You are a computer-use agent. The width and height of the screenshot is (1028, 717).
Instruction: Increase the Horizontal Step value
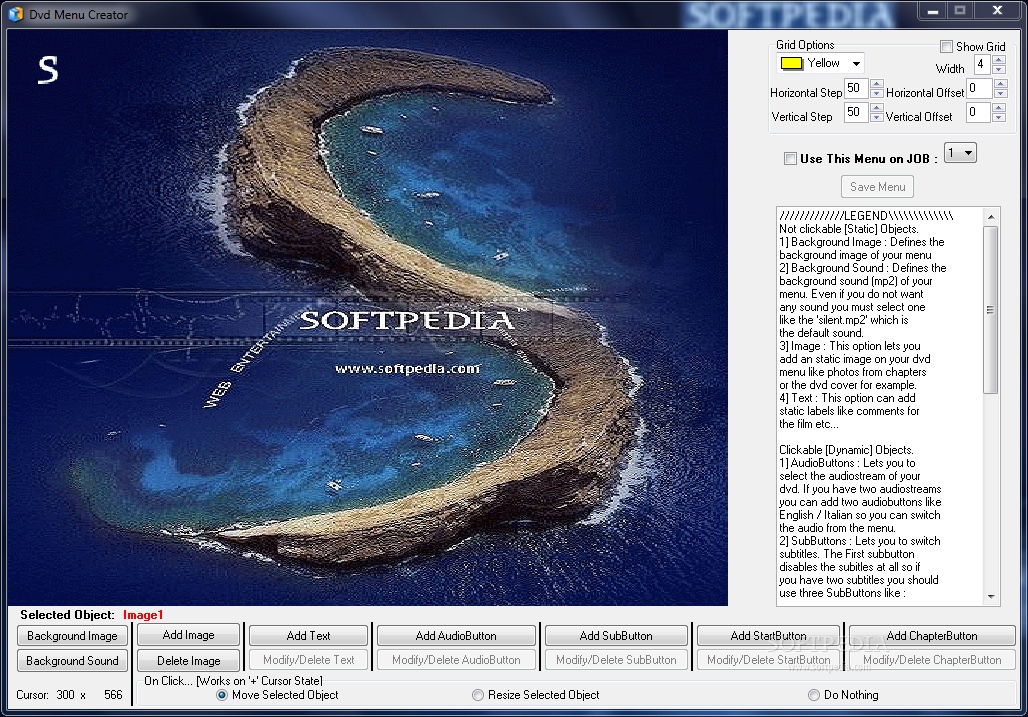(877, 83)
